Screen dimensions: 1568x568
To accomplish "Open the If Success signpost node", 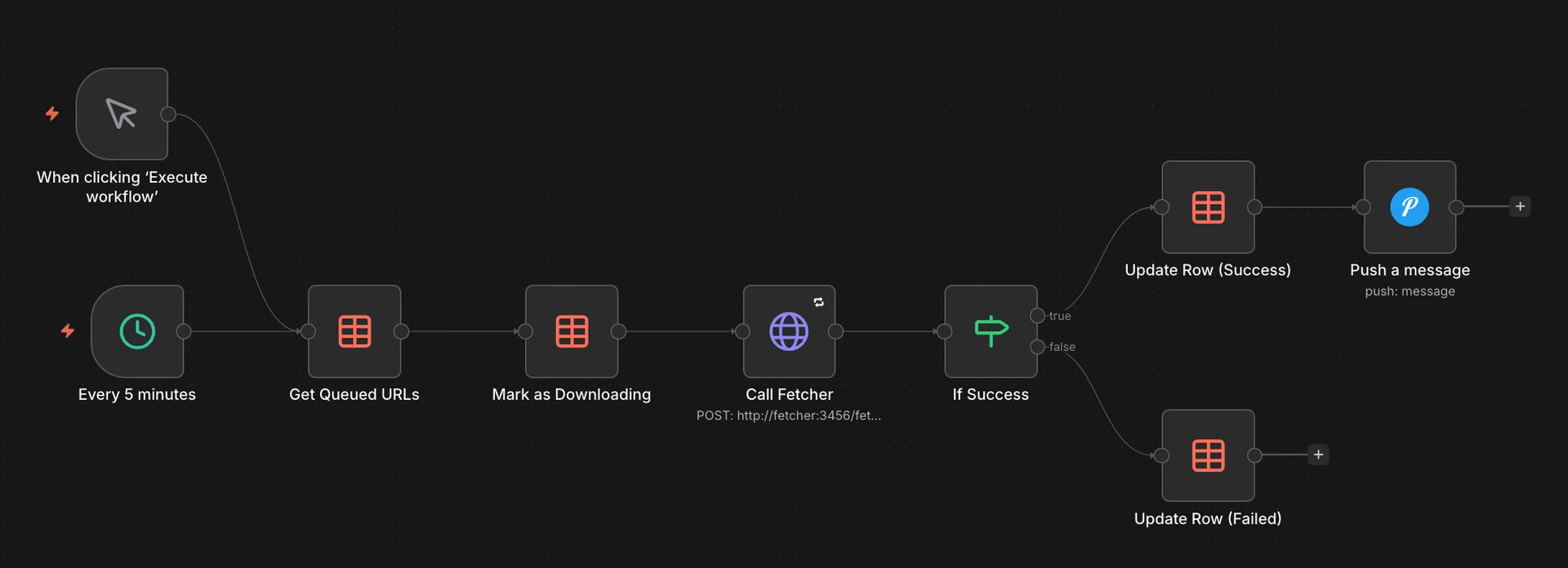I will click(991, 331).
